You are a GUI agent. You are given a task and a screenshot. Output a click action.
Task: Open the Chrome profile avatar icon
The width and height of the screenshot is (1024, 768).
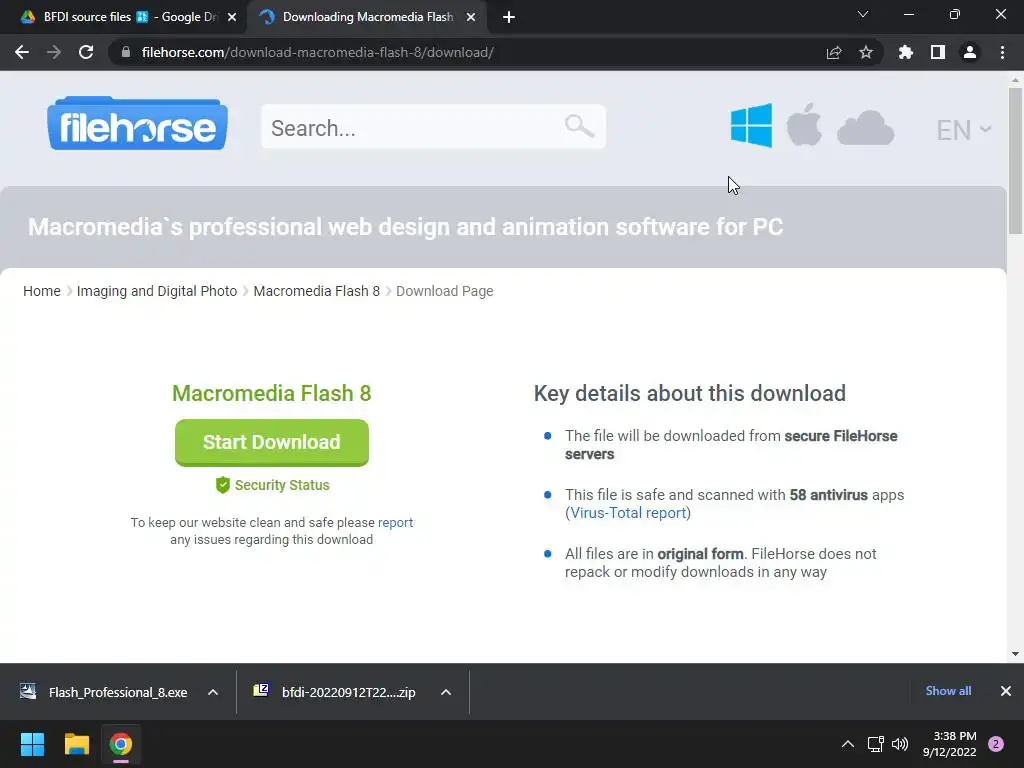(970, 52)
